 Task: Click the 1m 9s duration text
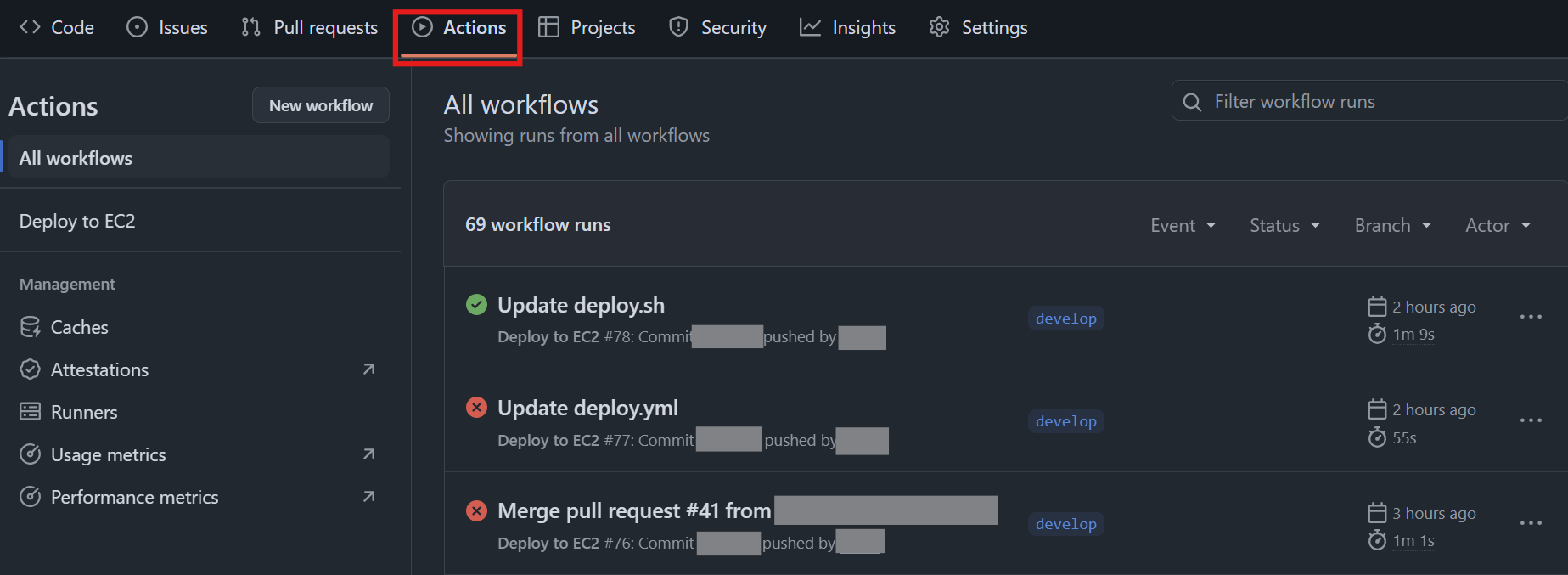(1413, 335)
